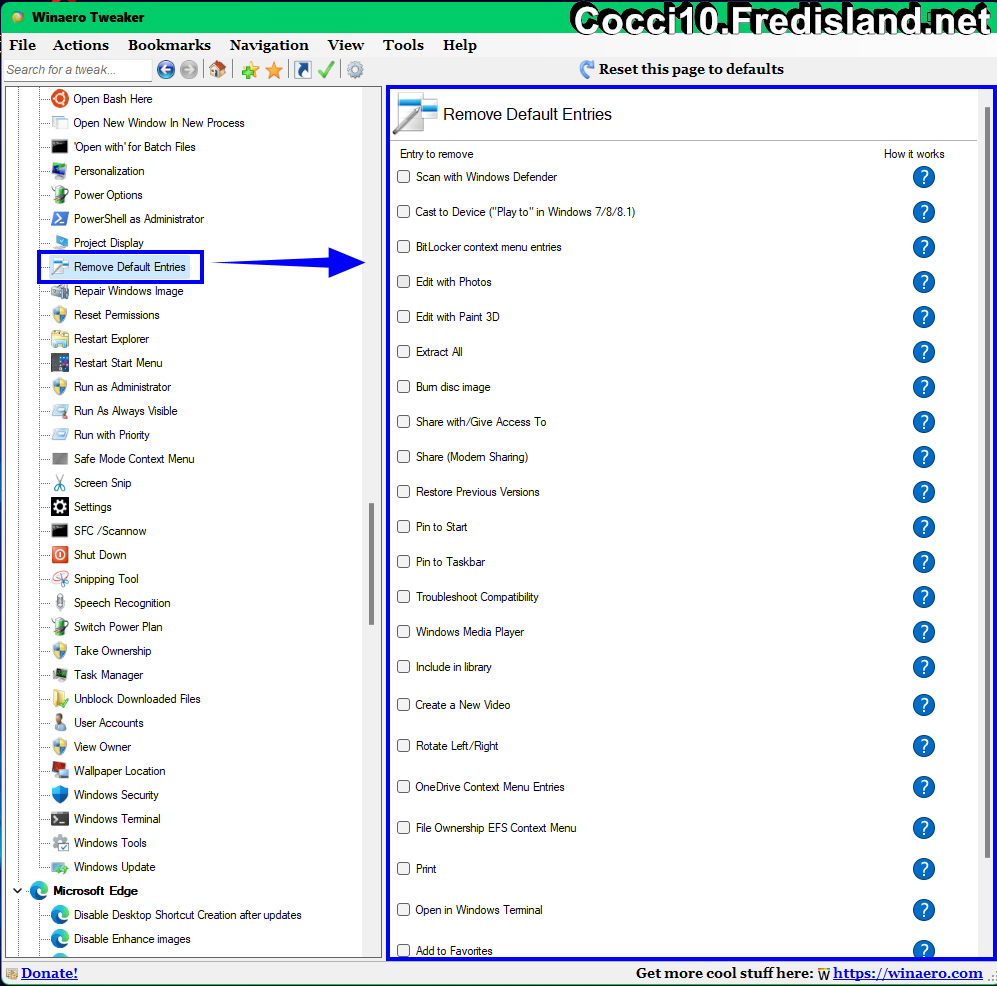This screenshot has width=997, height=986.
Task: Select Restart Explorer tree item
Action: click(111, 339)
